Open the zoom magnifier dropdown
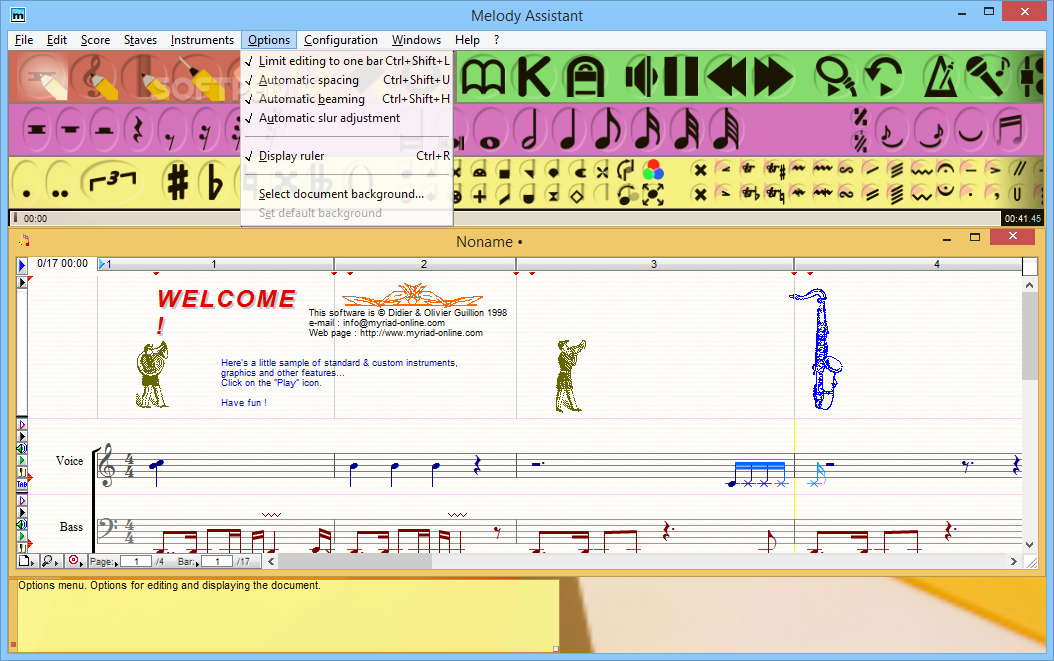The width and height of the screenshot is (1054, 661). tap(50, 561)
